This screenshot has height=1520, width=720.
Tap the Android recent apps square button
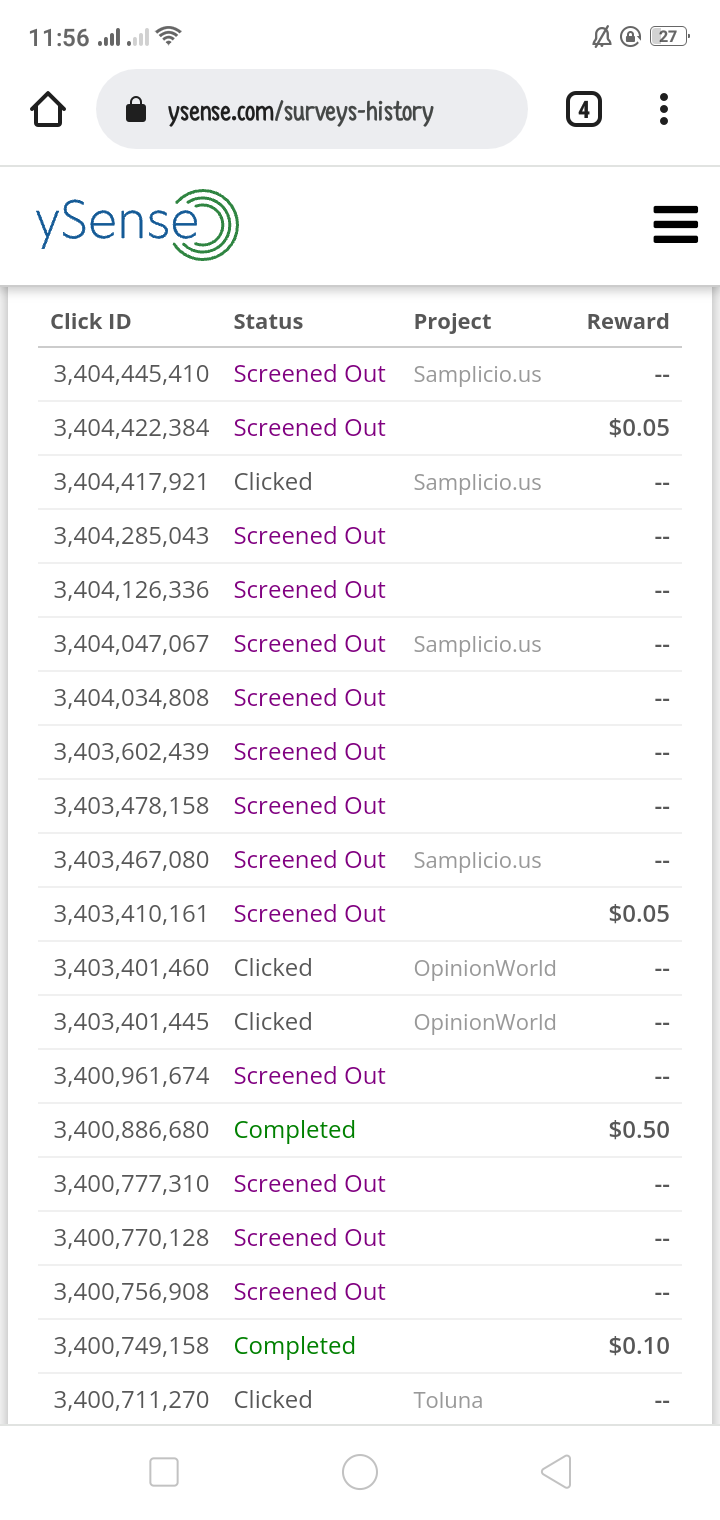pos(164,1472)
